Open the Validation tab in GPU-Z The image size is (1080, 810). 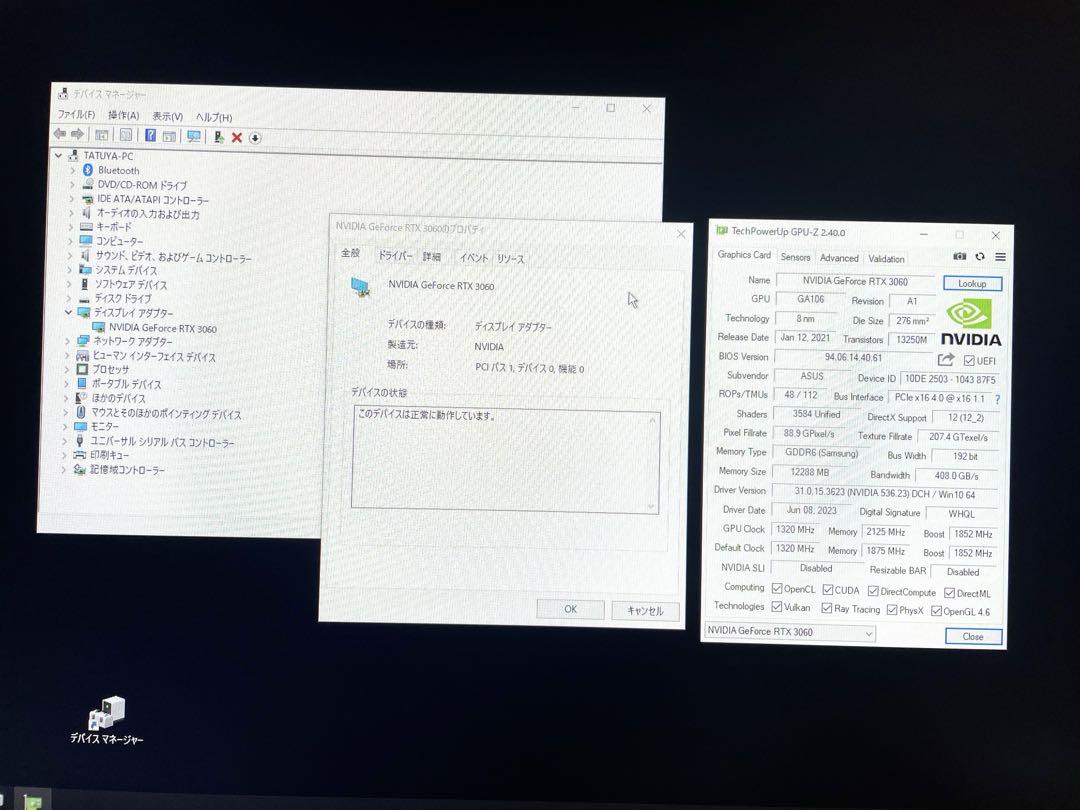886,259
